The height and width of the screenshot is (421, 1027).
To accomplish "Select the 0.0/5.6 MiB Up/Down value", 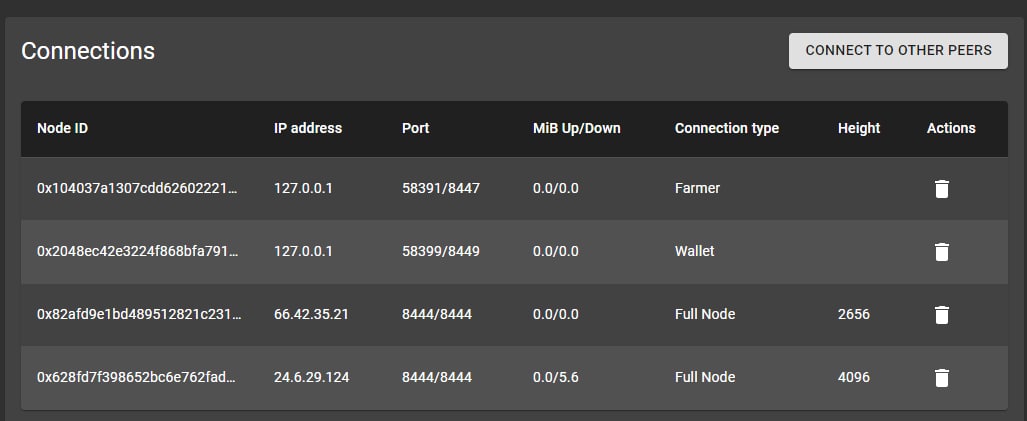I will tap(555, 377).
